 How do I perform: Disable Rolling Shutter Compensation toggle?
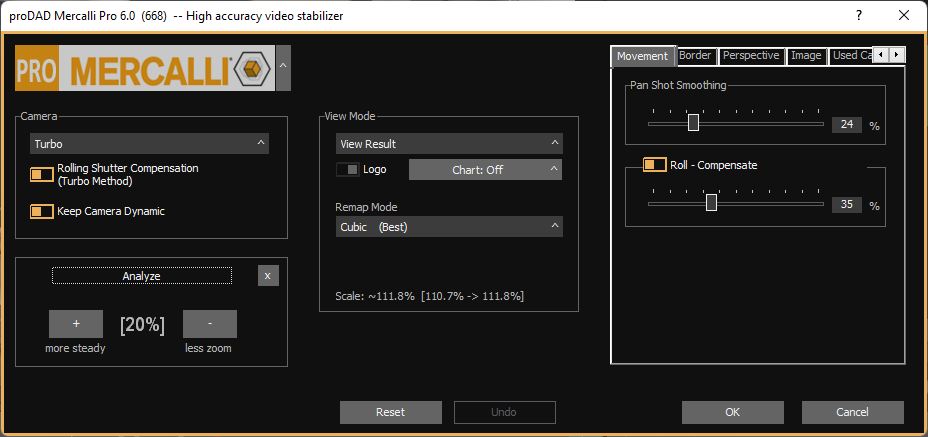[42, 174]
